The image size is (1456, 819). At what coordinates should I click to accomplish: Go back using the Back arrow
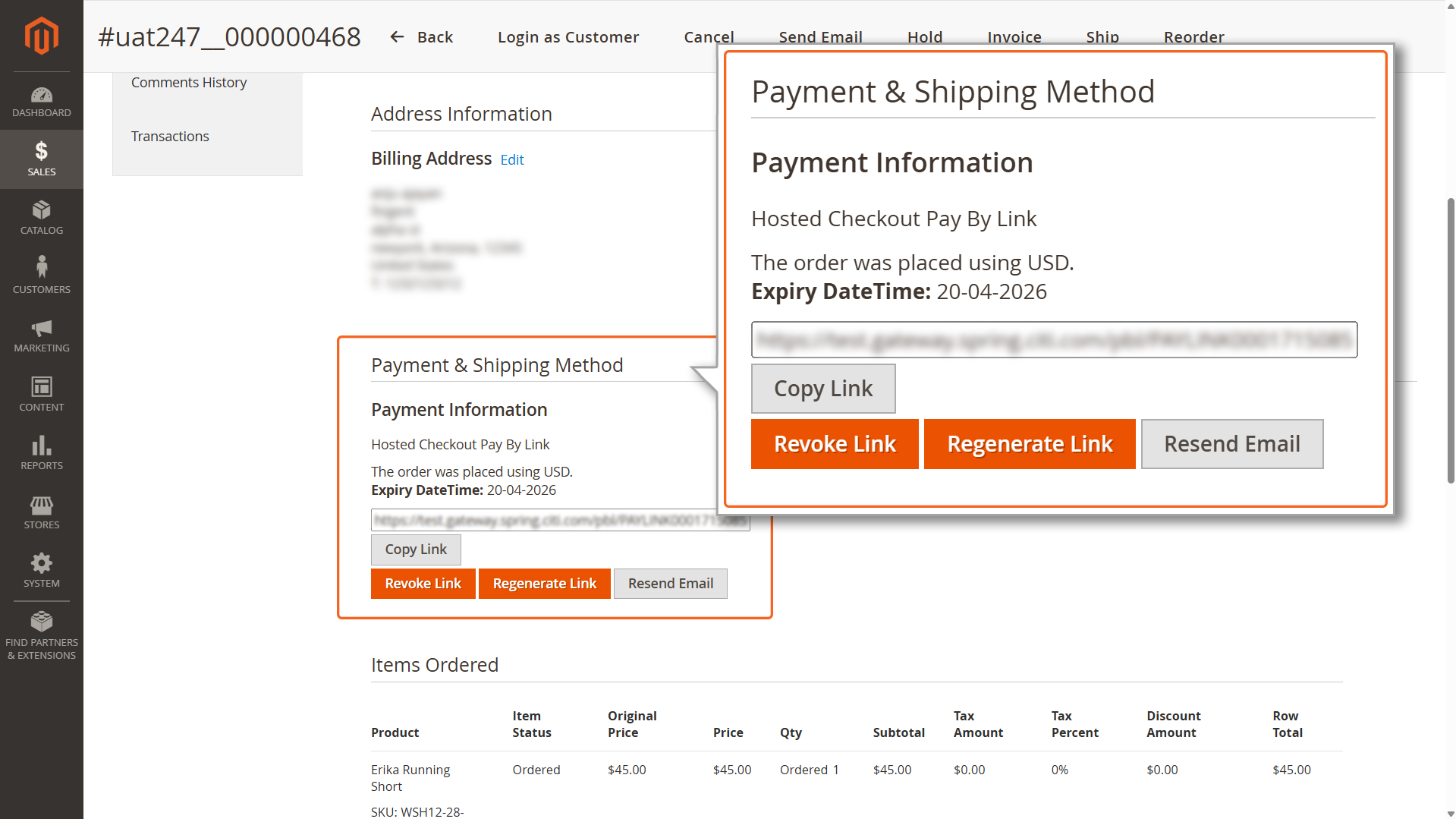click(x=421, y=37)
